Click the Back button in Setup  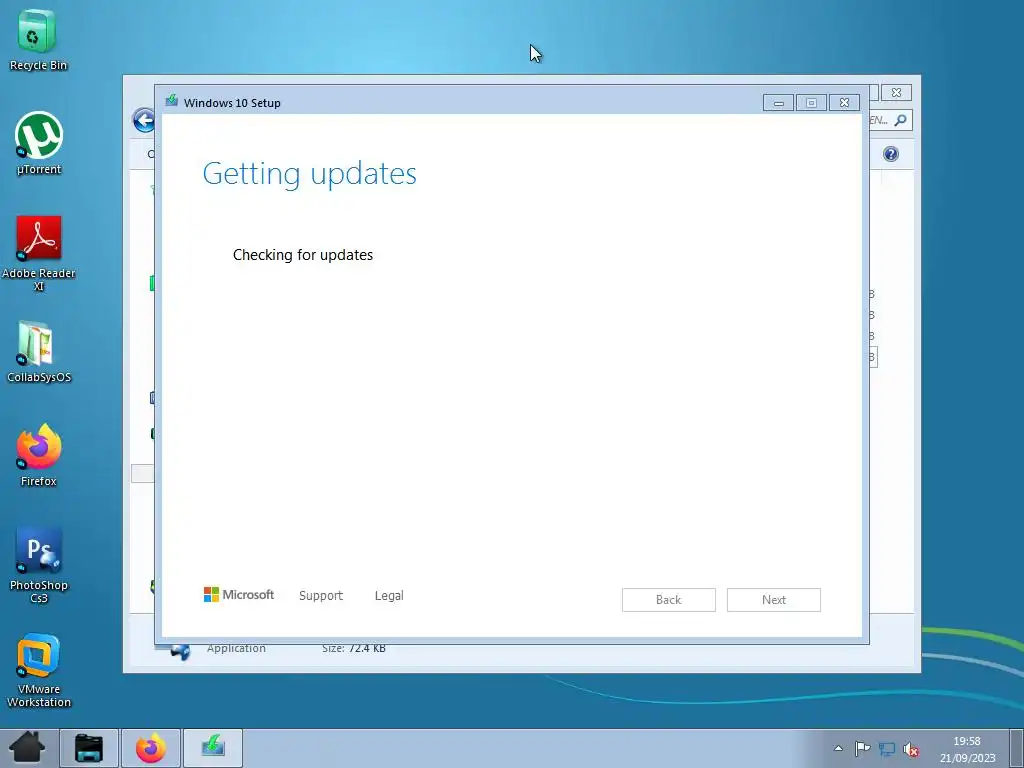669,600
